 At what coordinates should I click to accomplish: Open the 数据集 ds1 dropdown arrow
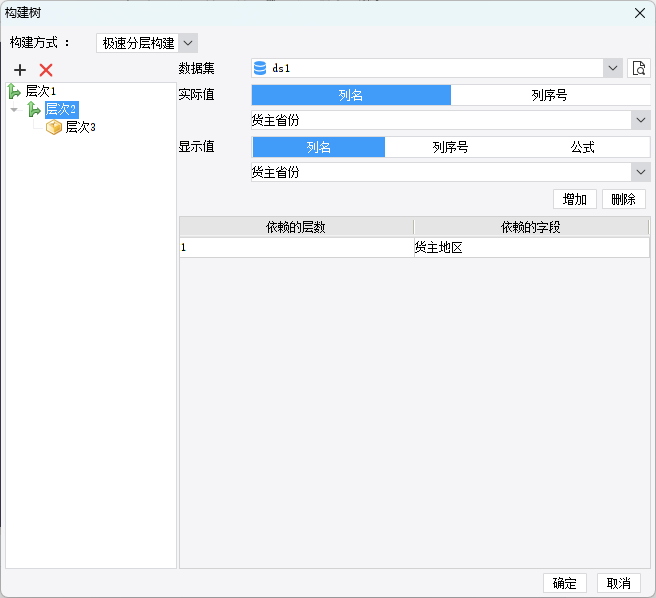[x=613, y=68]
